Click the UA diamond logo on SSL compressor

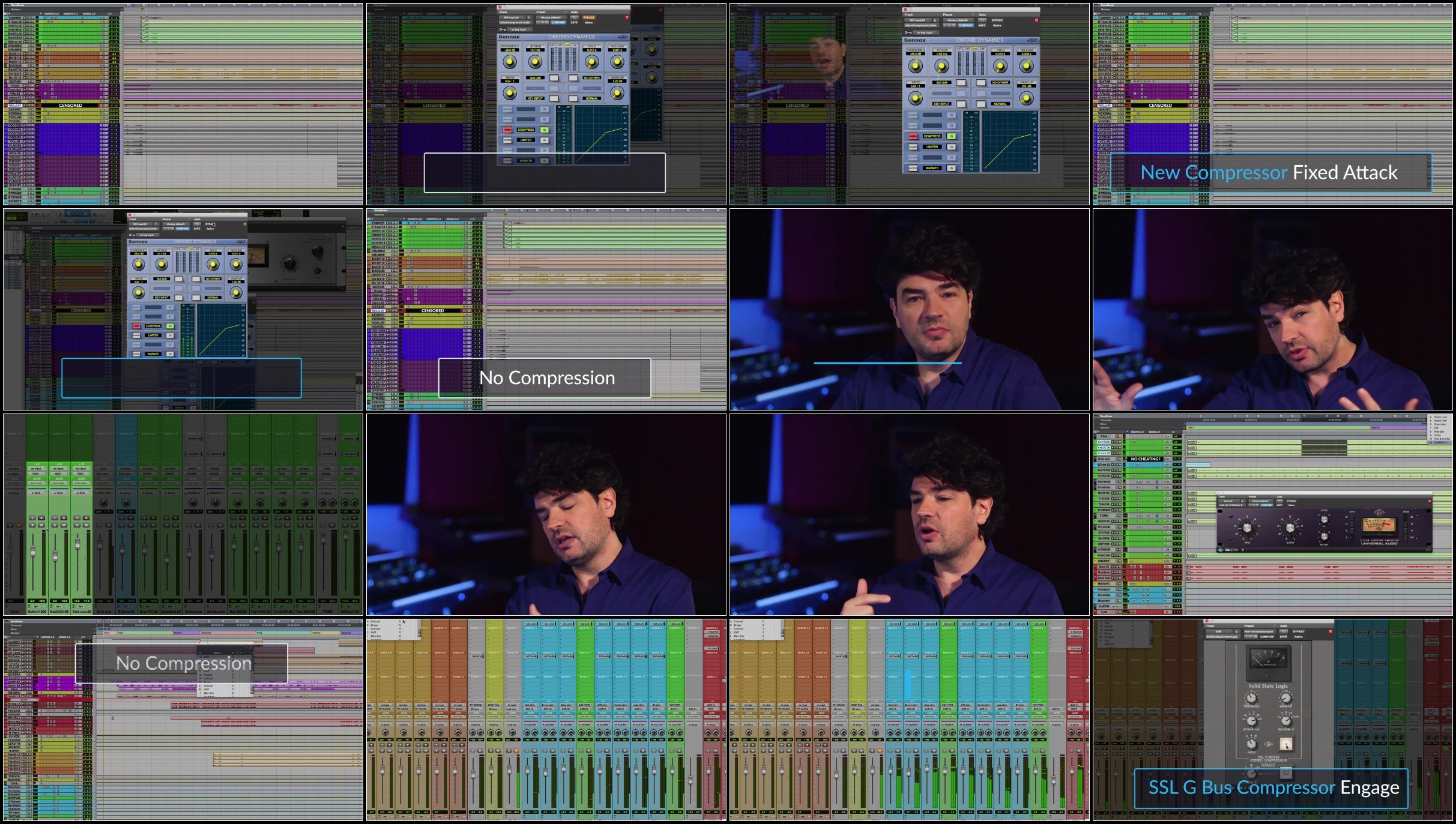click(1268, 744)
